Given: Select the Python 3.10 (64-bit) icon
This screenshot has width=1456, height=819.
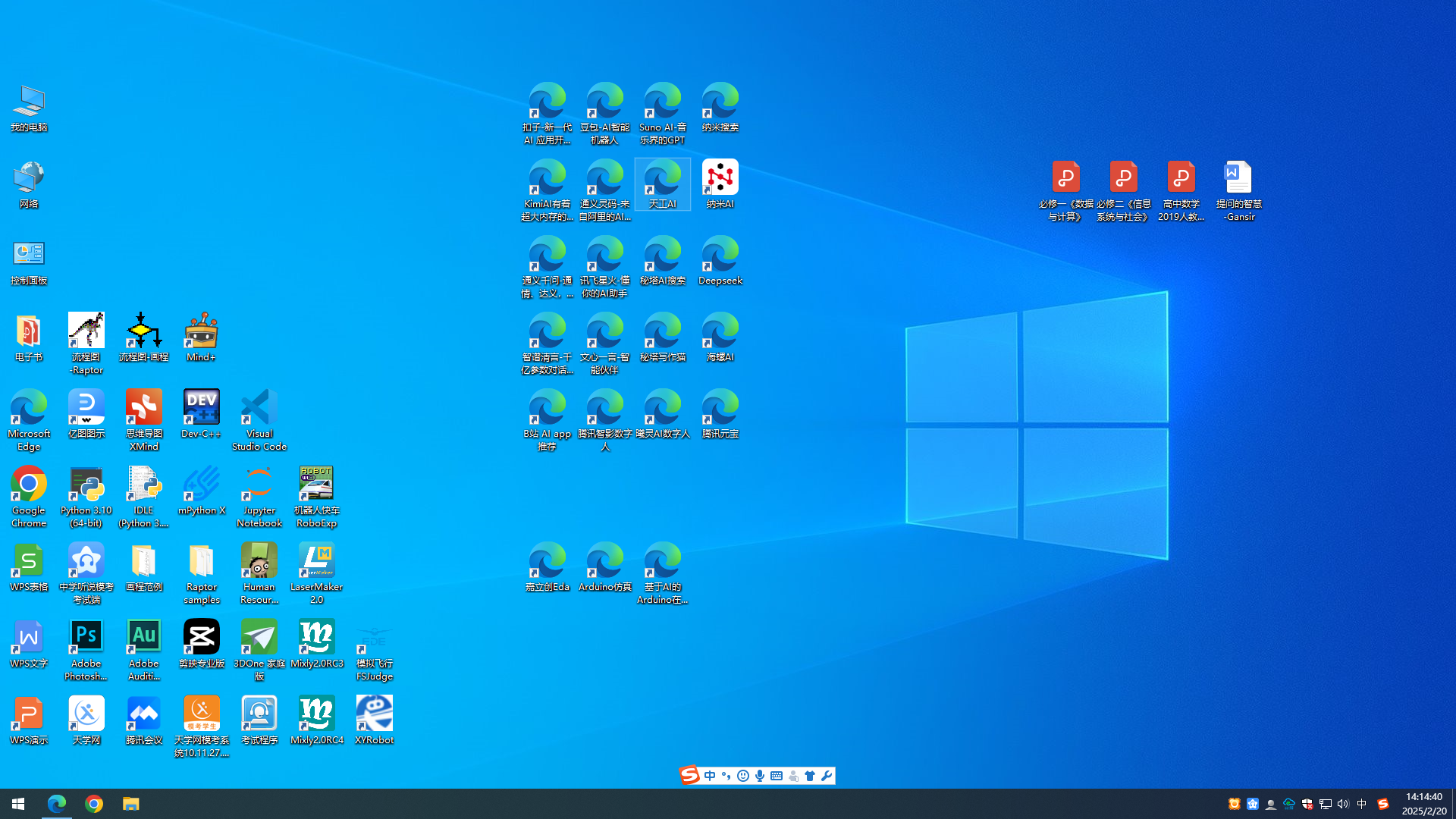Looking at the screenshot, I should point(86,497).
